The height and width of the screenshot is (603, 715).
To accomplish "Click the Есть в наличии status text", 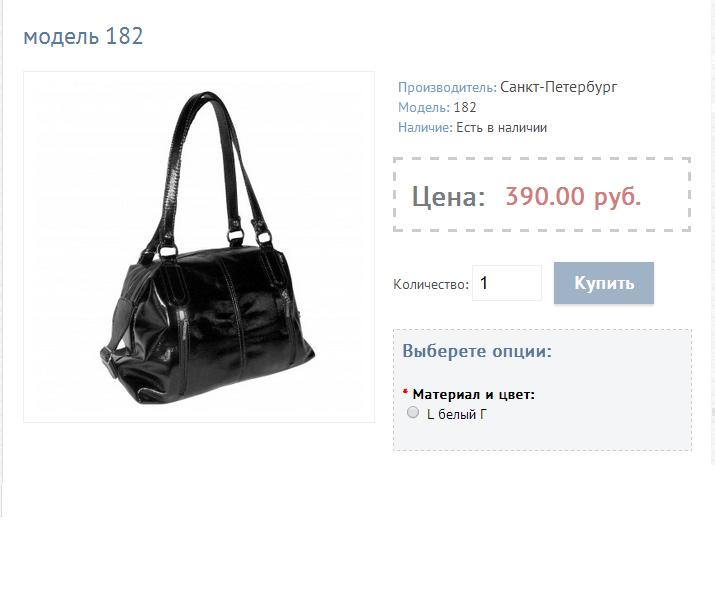I will coord(502,128).
